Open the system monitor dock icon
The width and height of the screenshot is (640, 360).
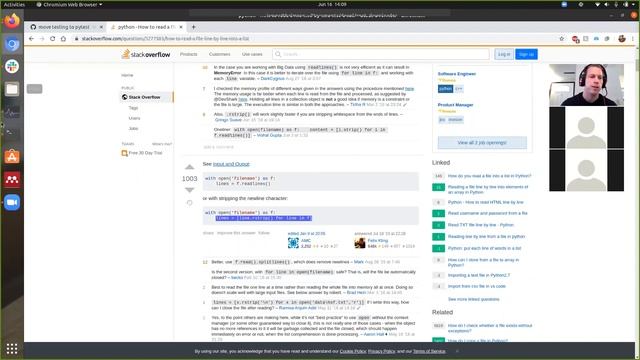coord(12,111)
